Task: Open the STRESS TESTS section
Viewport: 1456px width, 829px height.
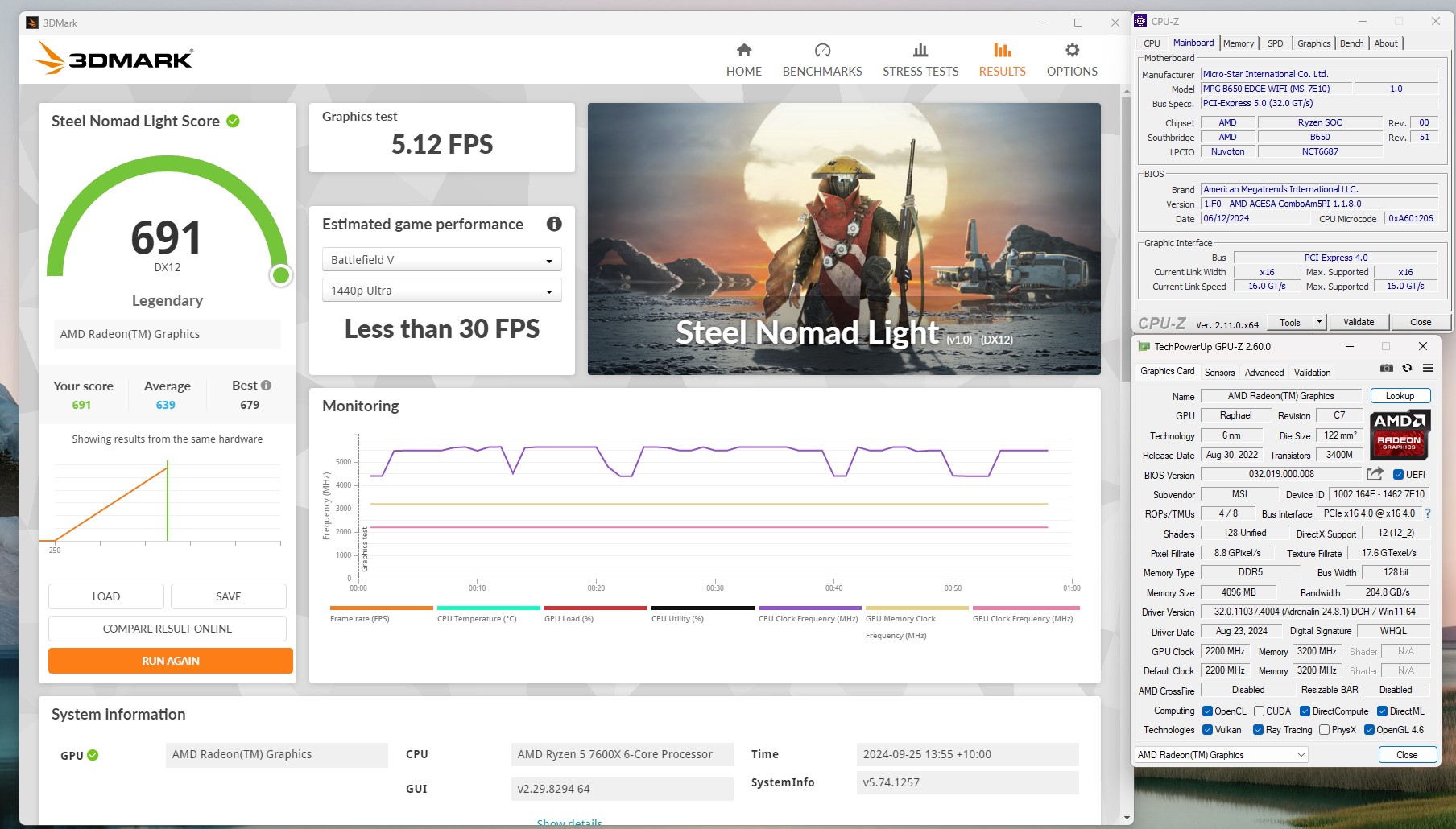Action: pos(920,60)
